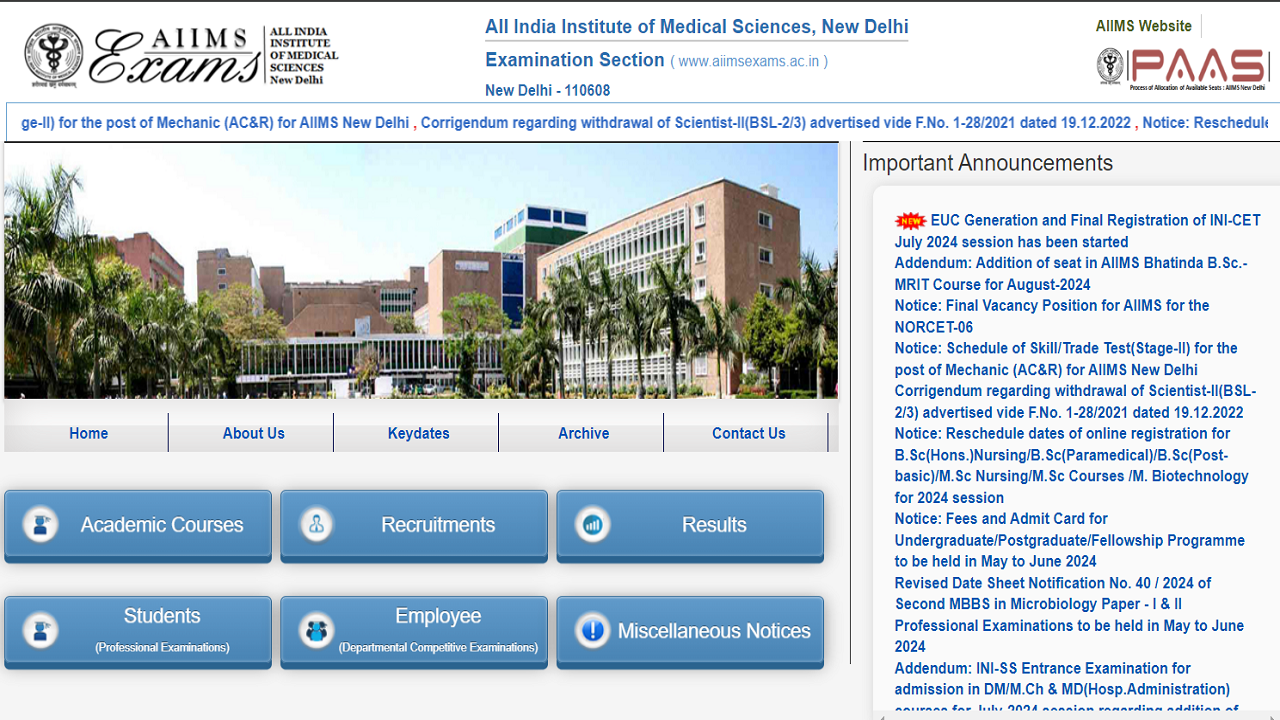This screenshot has width=1280, height=720.
Task: Open the www.aiimsexams.ac.in link
Action: [749, 61]
